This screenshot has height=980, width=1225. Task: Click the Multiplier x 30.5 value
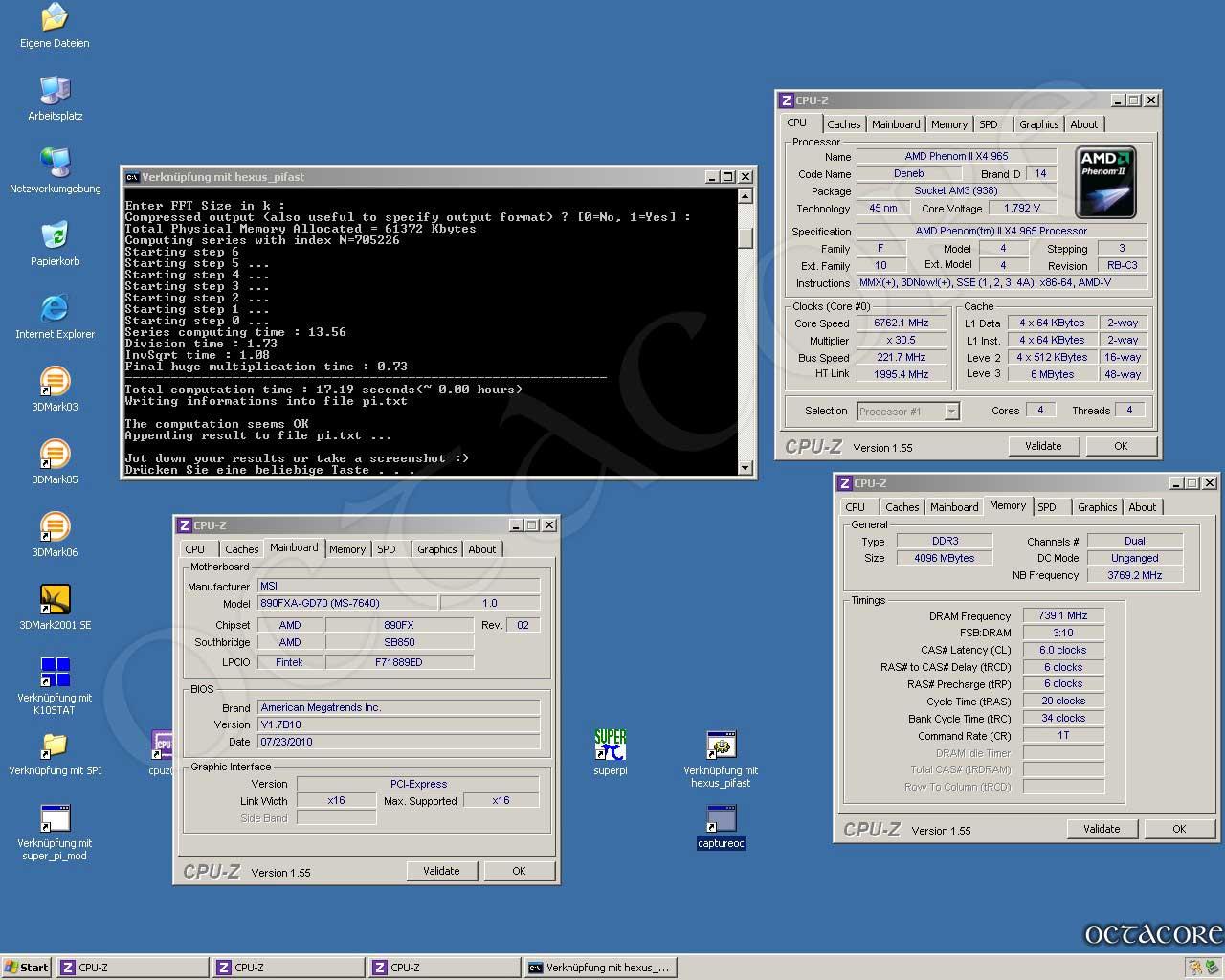[901, 341]
